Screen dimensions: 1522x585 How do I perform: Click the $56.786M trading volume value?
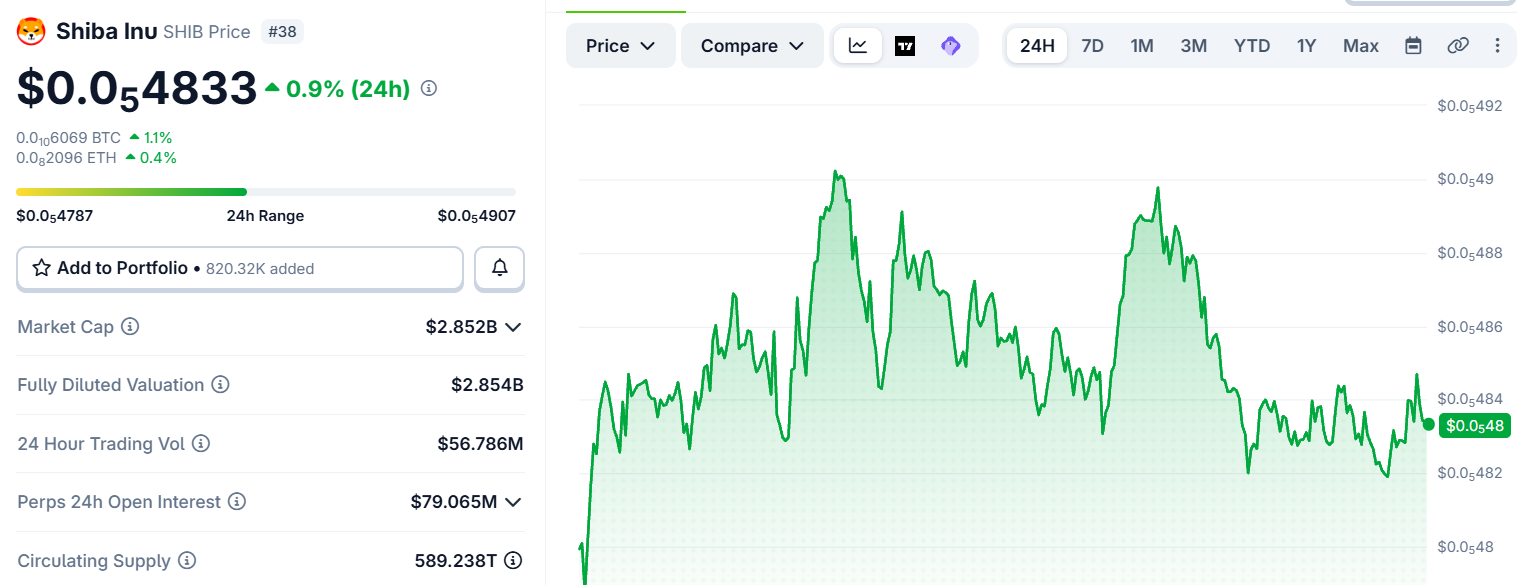(481, 444)
